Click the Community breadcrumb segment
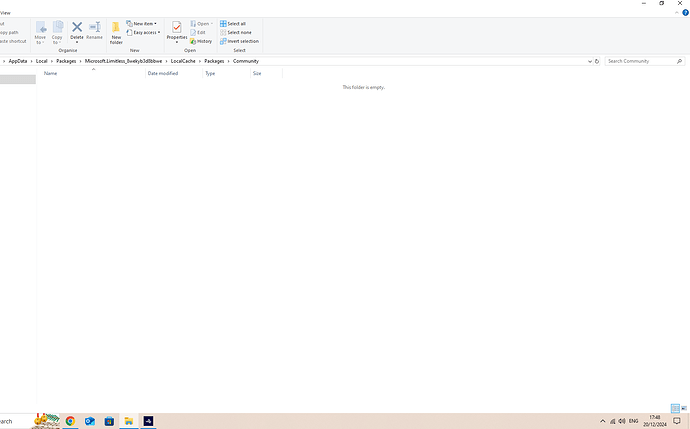The width and height of the screenshot is (690, 429). point(246,61)
